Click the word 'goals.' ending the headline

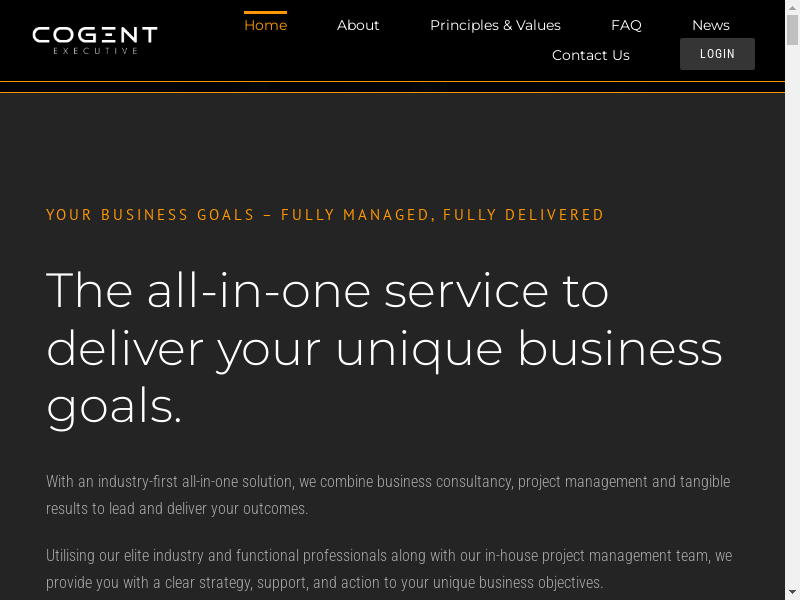[x=114, y=407]
